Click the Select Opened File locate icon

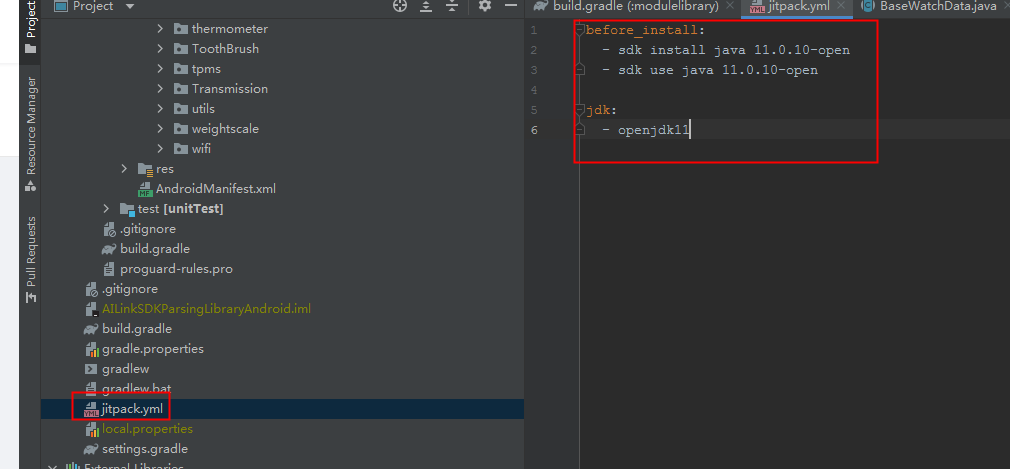pos(400,7)
